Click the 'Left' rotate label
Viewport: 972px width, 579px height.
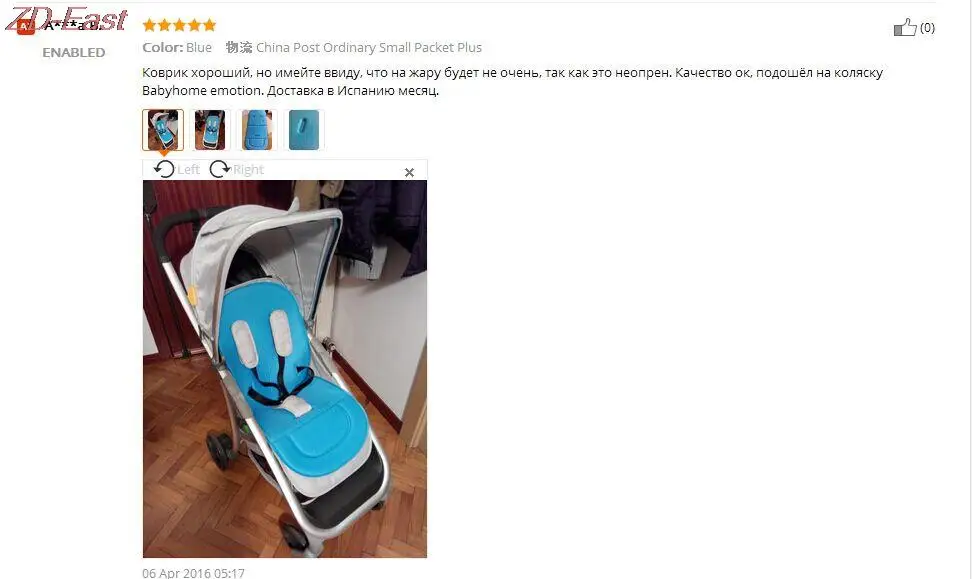pyautogui.click(x=188, y=169)
